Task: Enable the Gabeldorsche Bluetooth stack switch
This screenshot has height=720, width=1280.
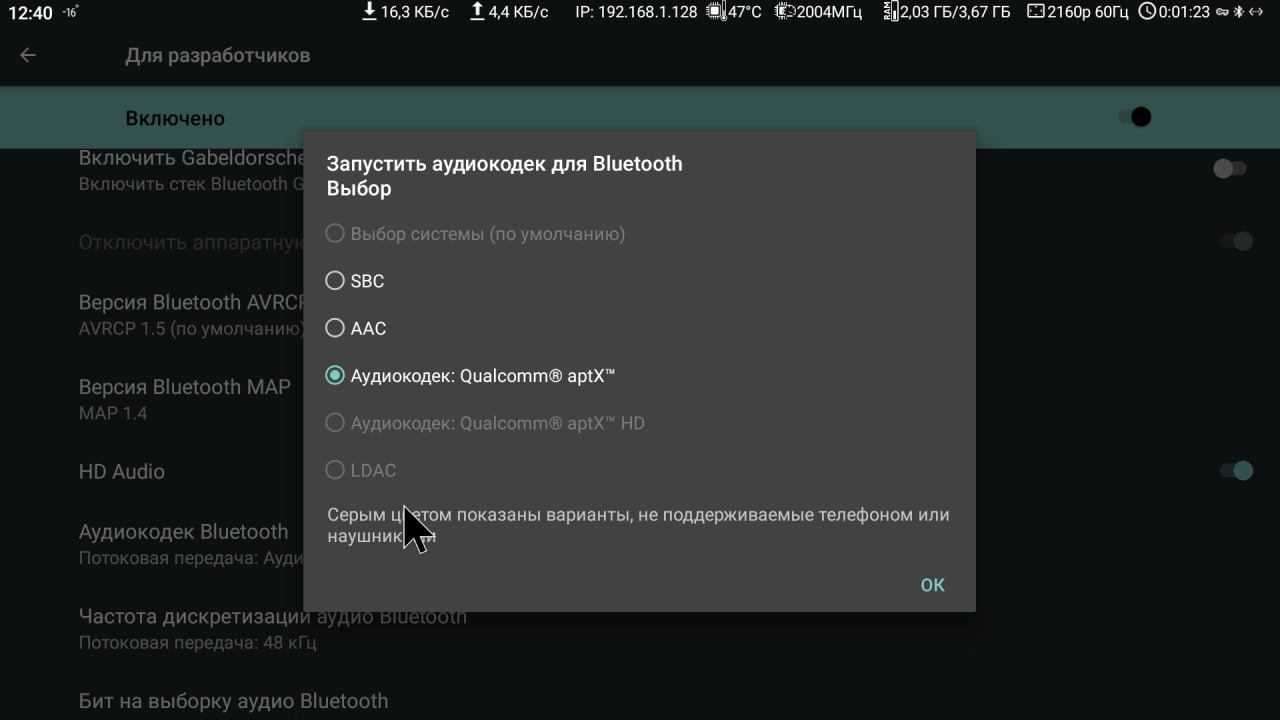Action: pos(1230,169)
